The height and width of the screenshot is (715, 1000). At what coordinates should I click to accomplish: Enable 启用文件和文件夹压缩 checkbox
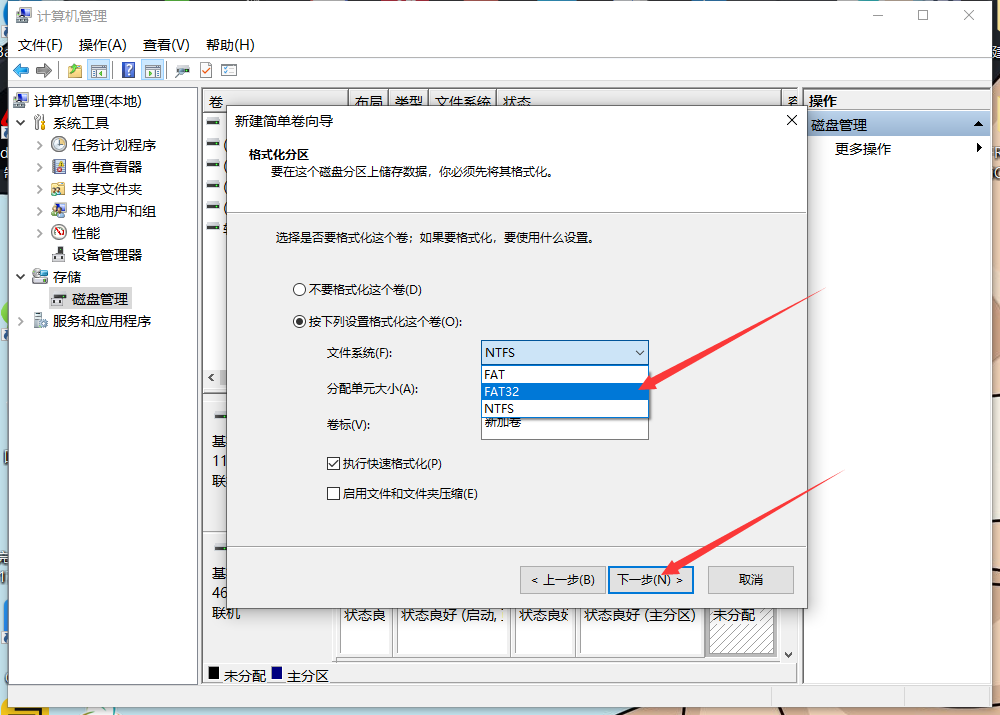(333, 494)
